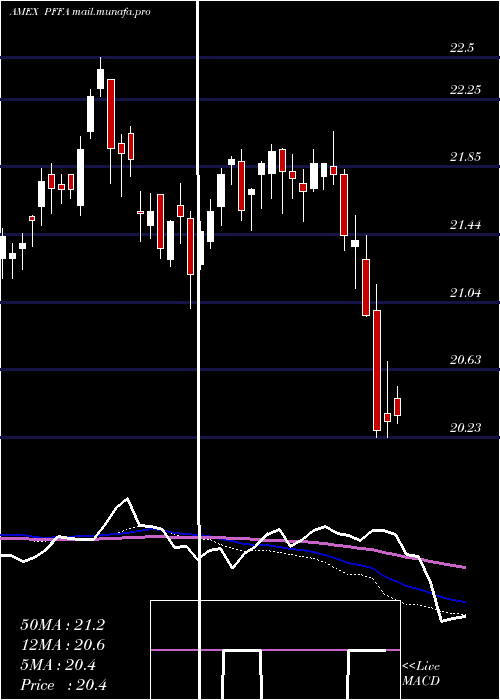Click the 20.23 price axis label
The width and height of the screenshot is (500, 700).
tap(465, 428)
